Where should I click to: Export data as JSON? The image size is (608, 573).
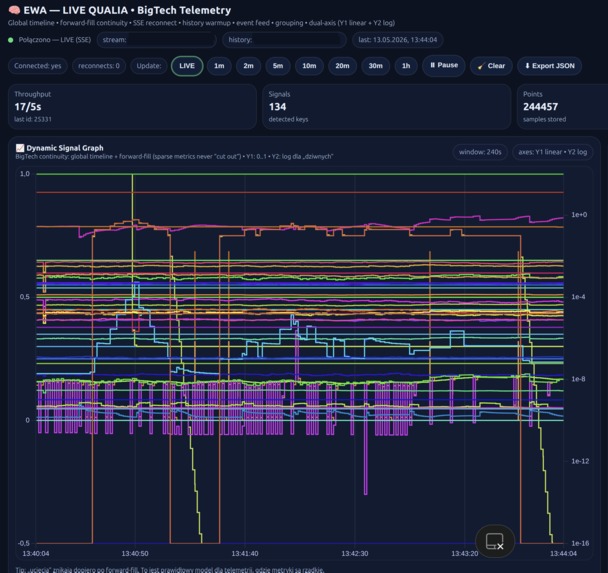coord(549,66)
